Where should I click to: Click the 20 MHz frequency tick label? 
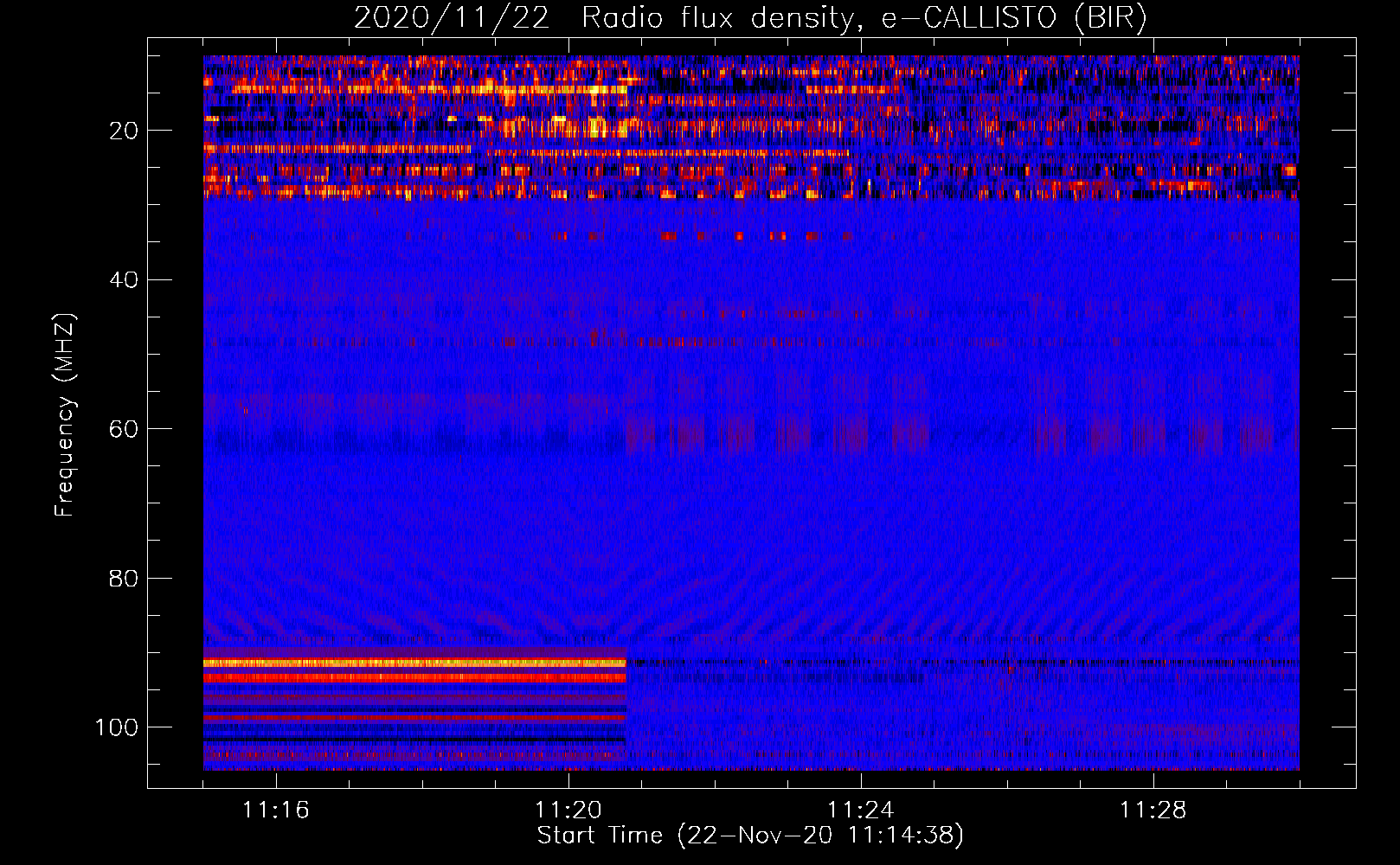(124, 131)
